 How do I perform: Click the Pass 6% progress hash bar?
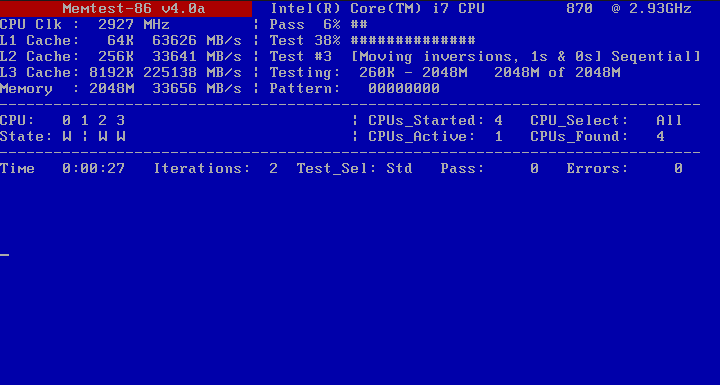tap(359, 24)
